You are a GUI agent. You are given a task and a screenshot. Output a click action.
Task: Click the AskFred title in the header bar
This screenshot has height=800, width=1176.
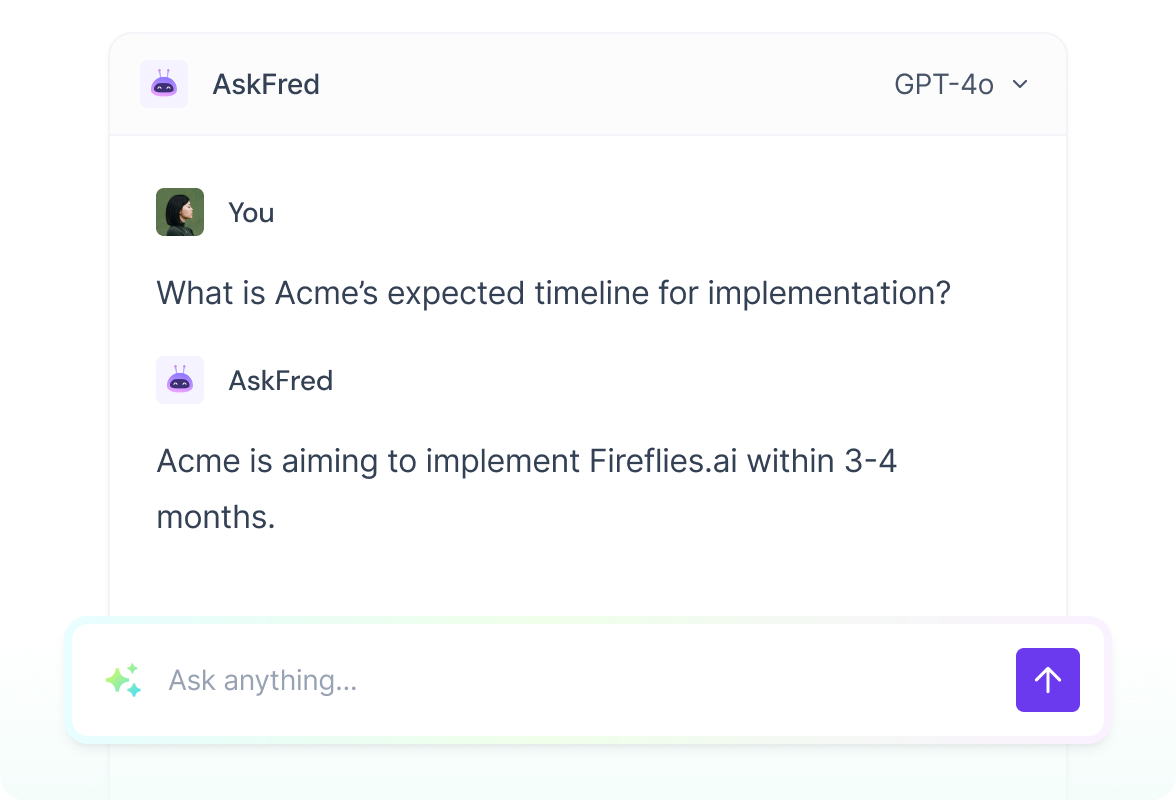[x=267, y=84]
